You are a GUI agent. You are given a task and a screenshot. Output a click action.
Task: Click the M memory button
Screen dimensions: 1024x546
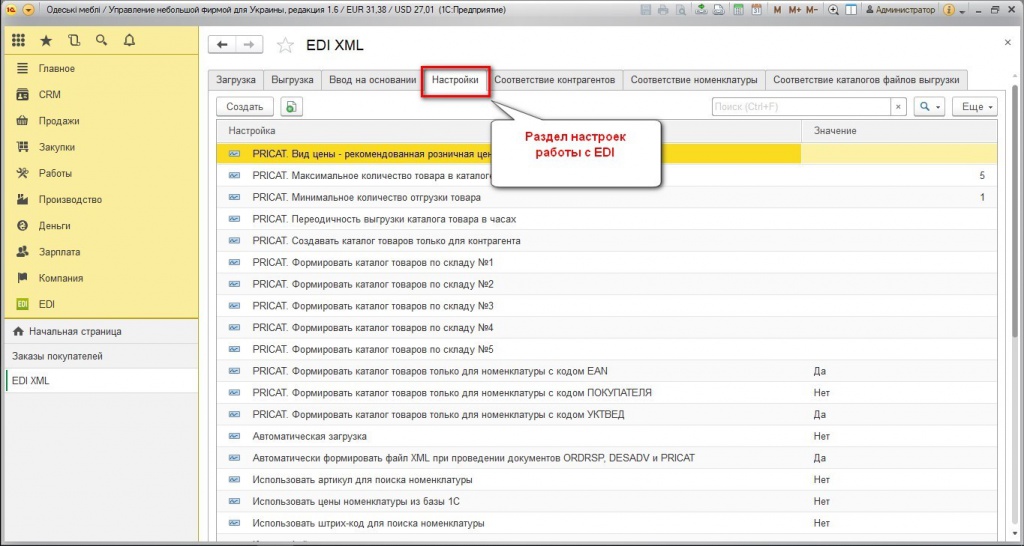[x=777, y=10]
